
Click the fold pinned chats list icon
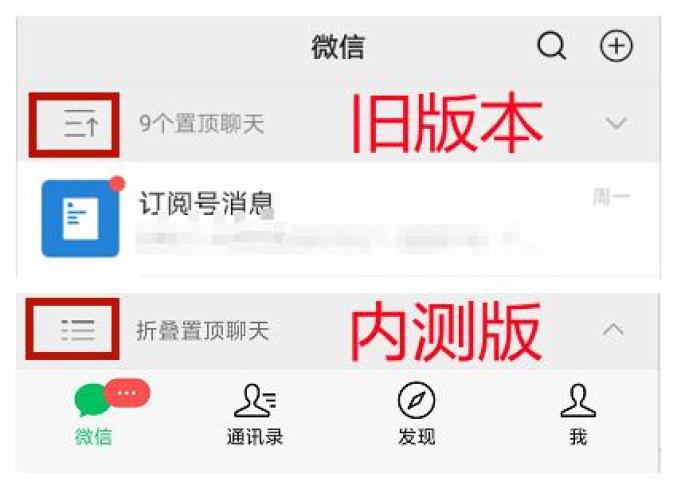point(78,330)
